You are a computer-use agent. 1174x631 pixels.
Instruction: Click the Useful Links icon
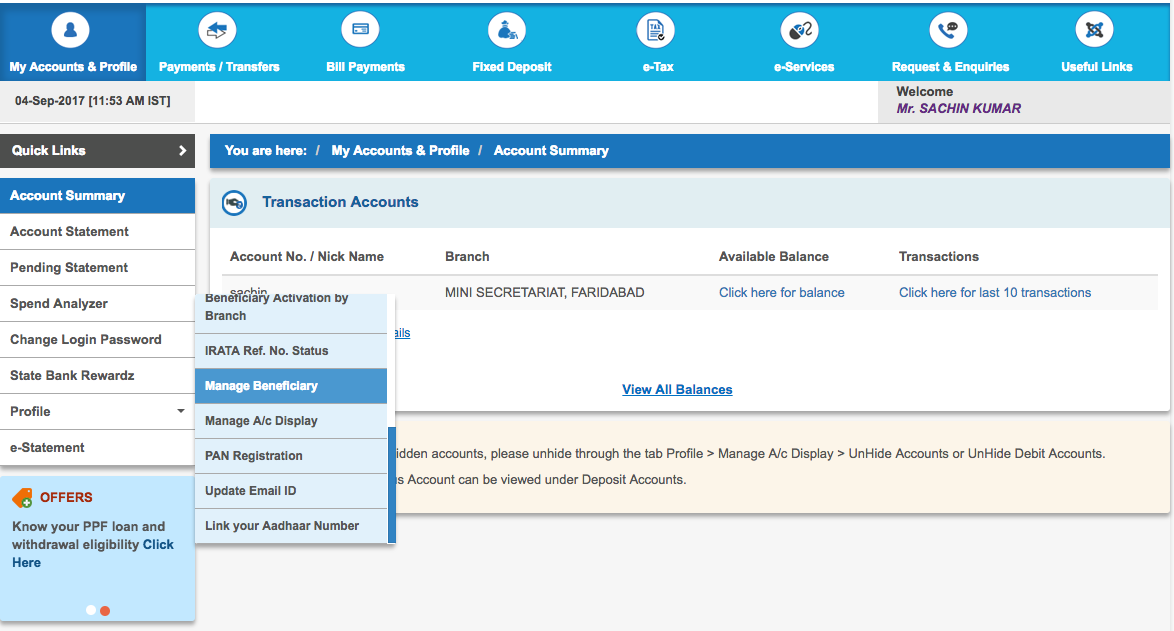click(x=1095, y=31)
